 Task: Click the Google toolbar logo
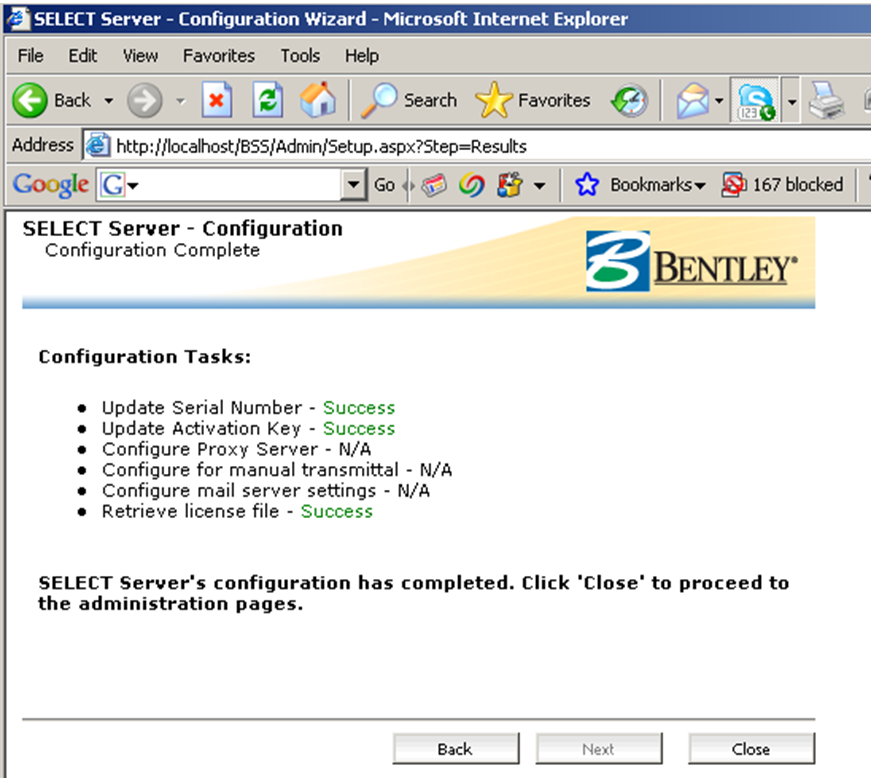(51, 184)
